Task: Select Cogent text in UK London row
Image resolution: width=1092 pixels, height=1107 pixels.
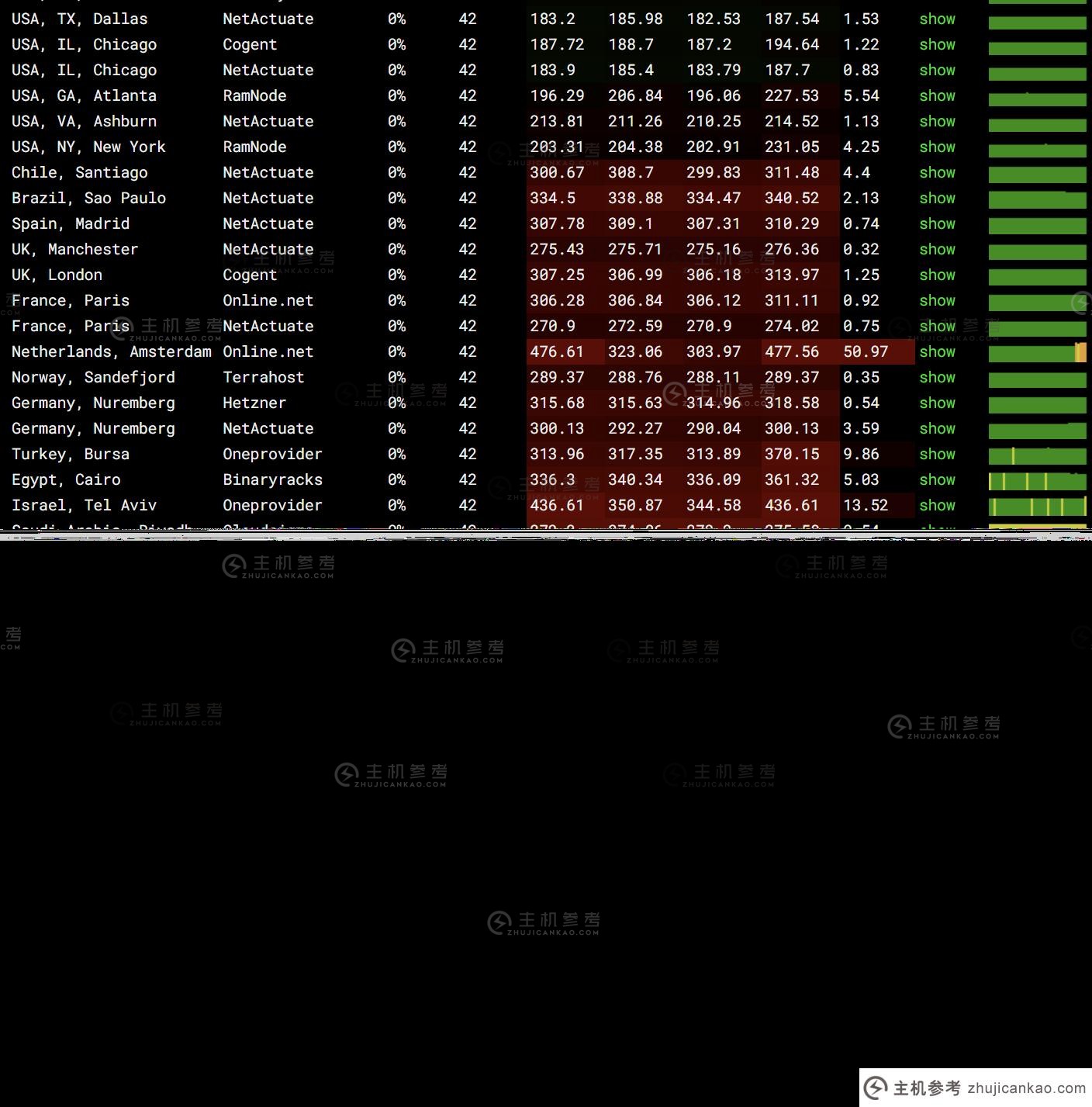Action: click(x=250, y=275)
